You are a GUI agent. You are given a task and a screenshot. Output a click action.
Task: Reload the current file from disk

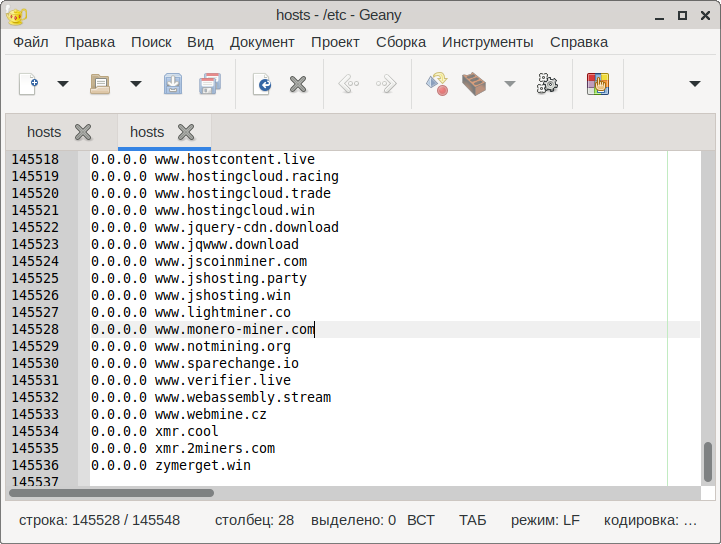[x=261, y=84]
